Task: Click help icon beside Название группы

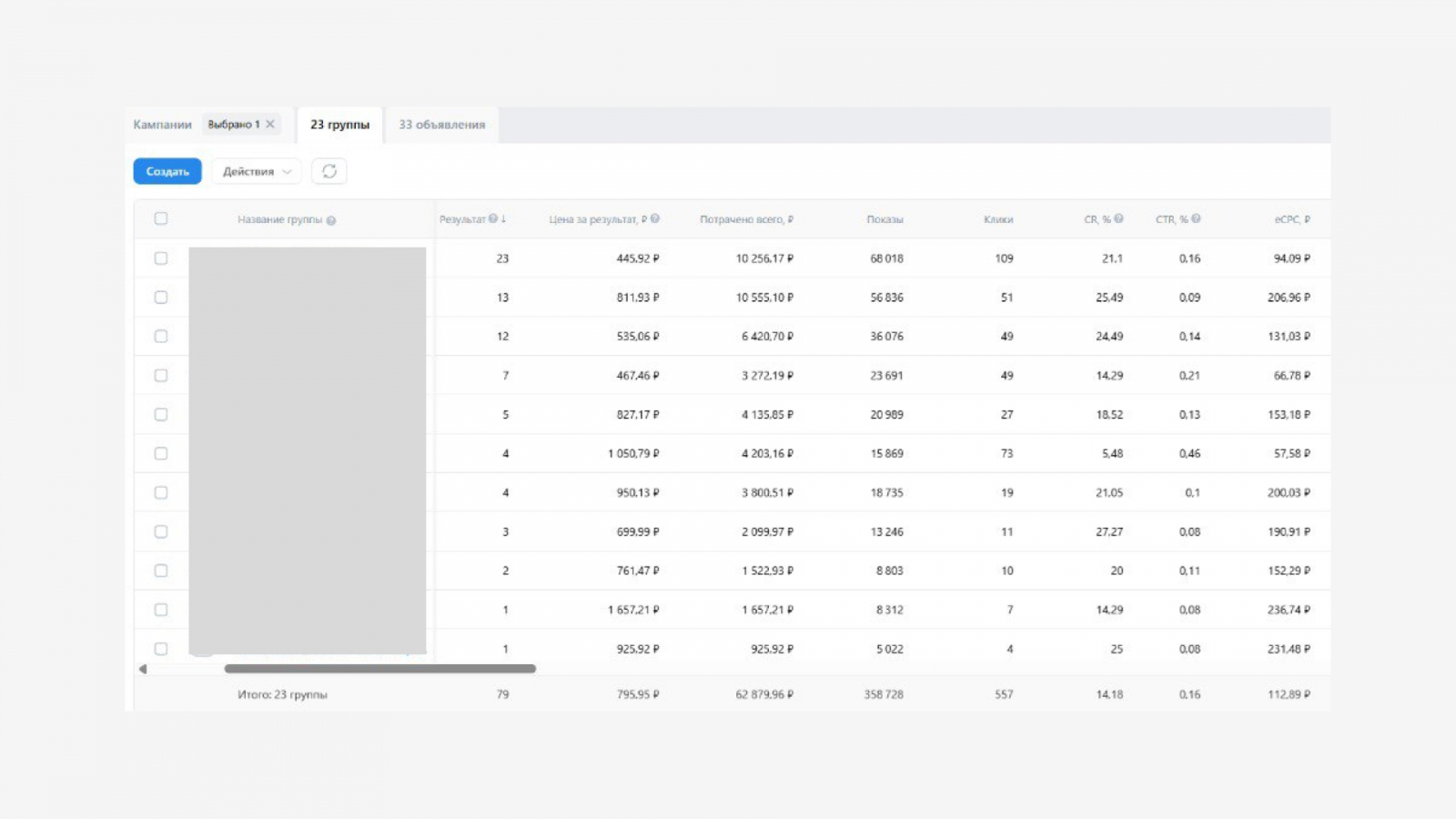Action: [331, 220]
